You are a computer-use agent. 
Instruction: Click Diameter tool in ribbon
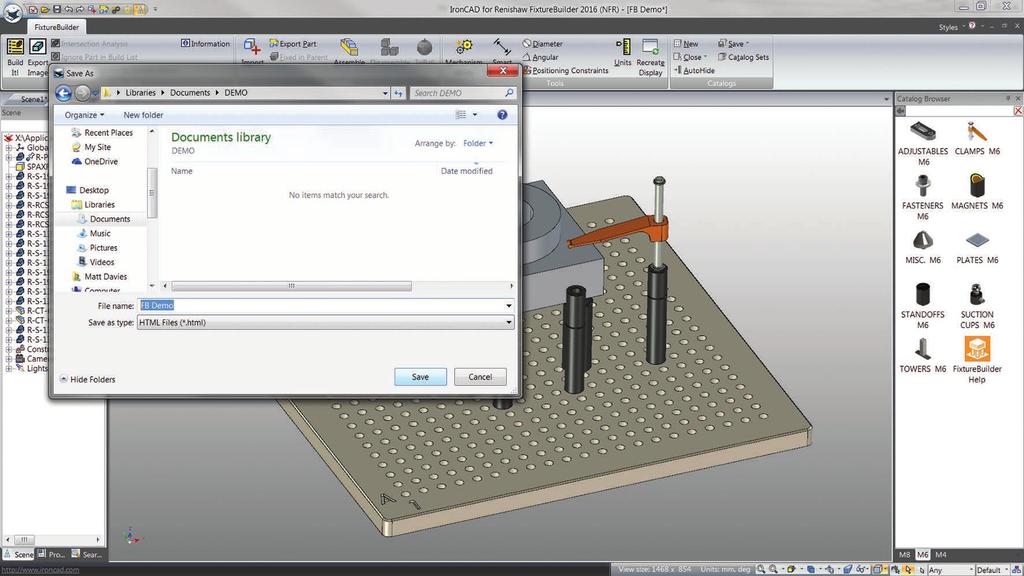tap(542, 44)
